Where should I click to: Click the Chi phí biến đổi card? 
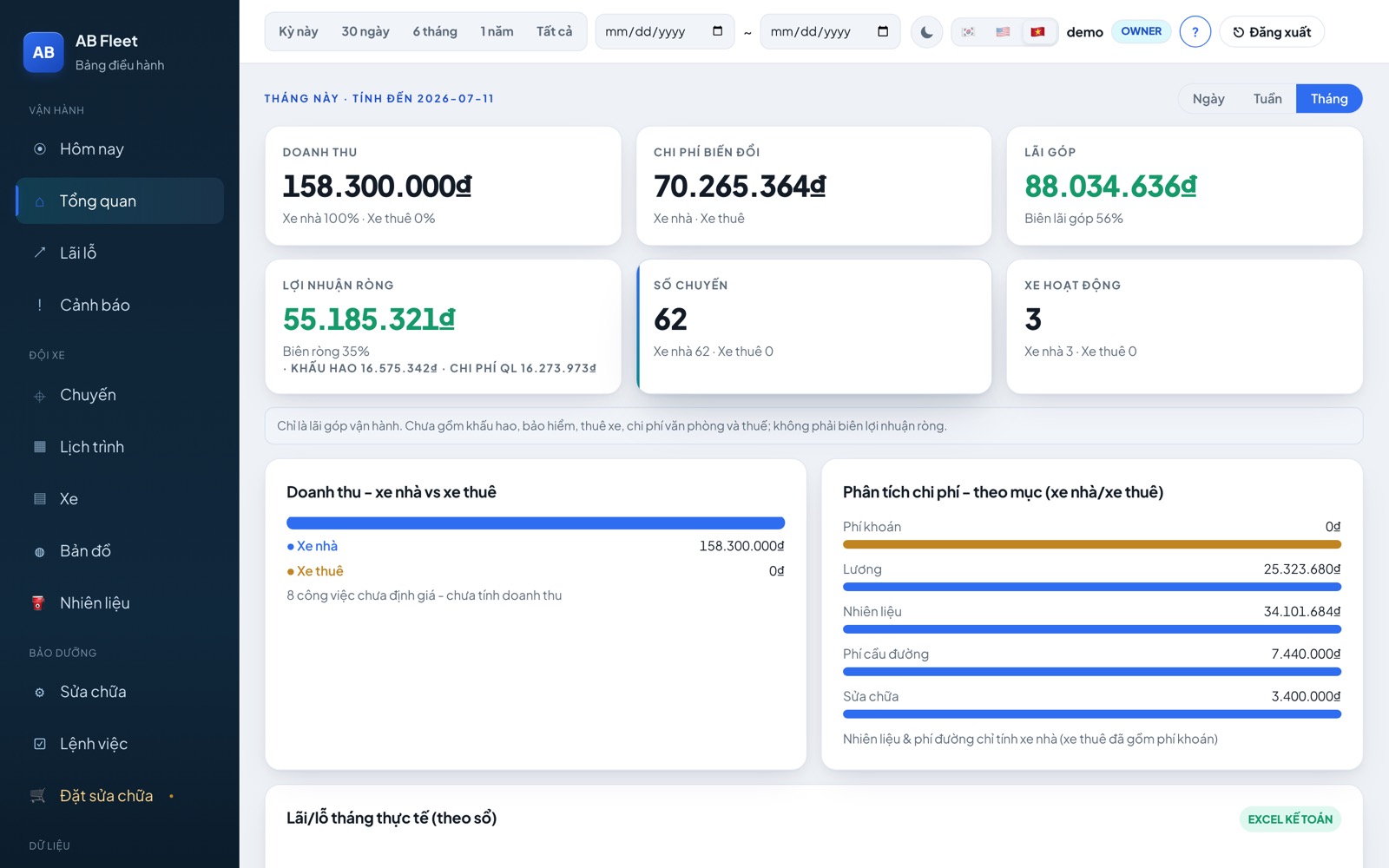click(814, 186)
